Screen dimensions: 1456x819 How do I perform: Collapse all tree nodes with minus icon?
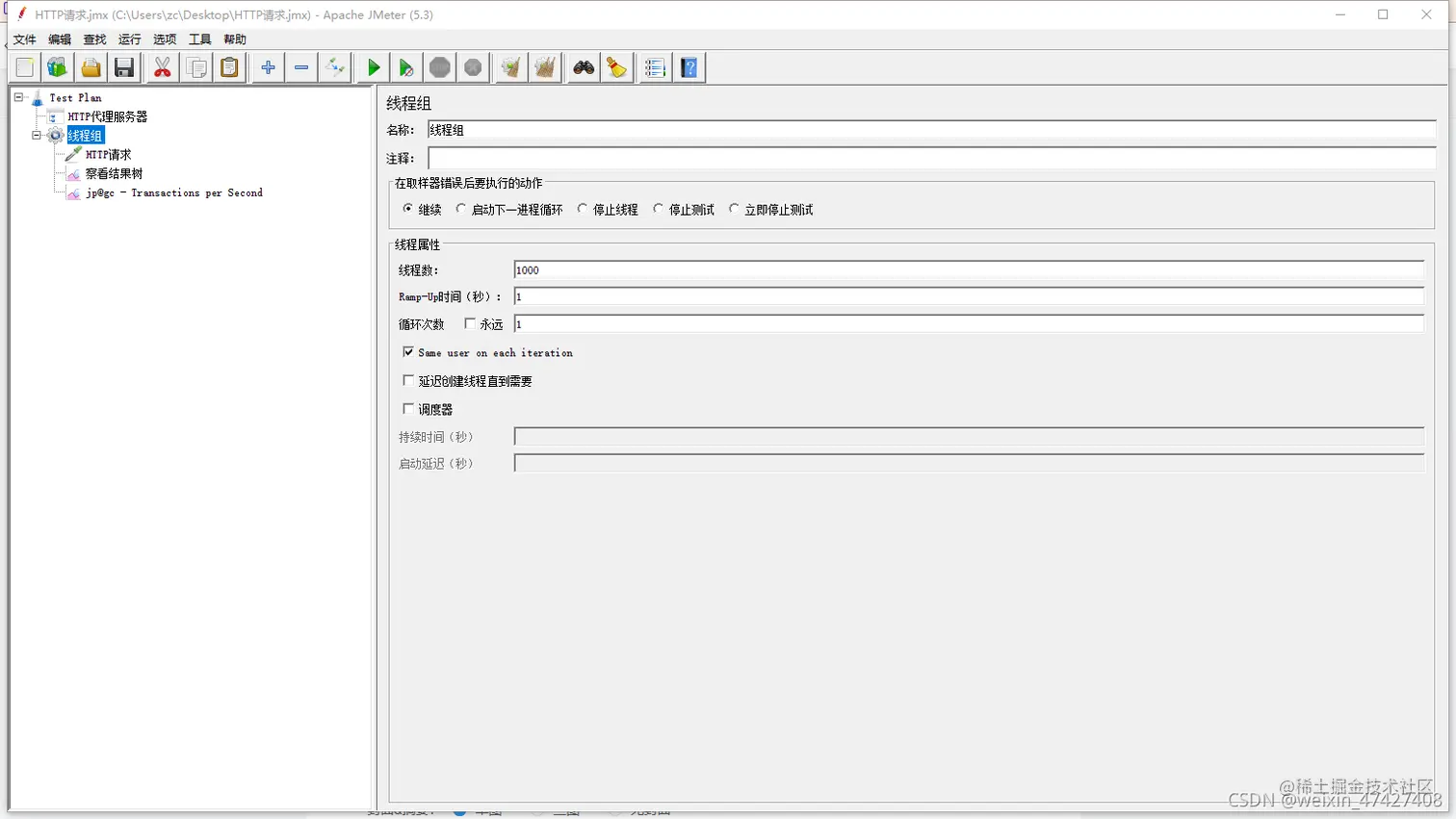301,67
